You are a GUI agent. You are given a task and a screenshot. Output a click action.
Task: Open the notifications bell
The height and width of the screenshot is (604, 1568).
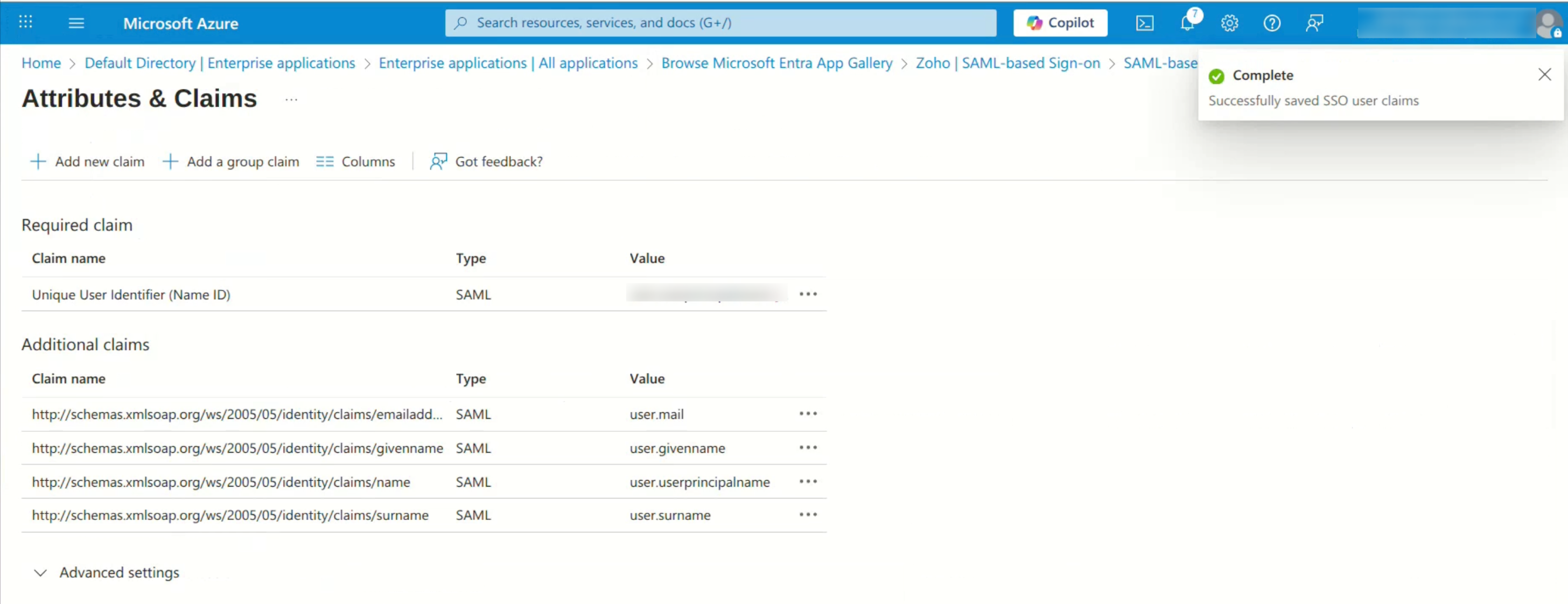pos(1187,23)
